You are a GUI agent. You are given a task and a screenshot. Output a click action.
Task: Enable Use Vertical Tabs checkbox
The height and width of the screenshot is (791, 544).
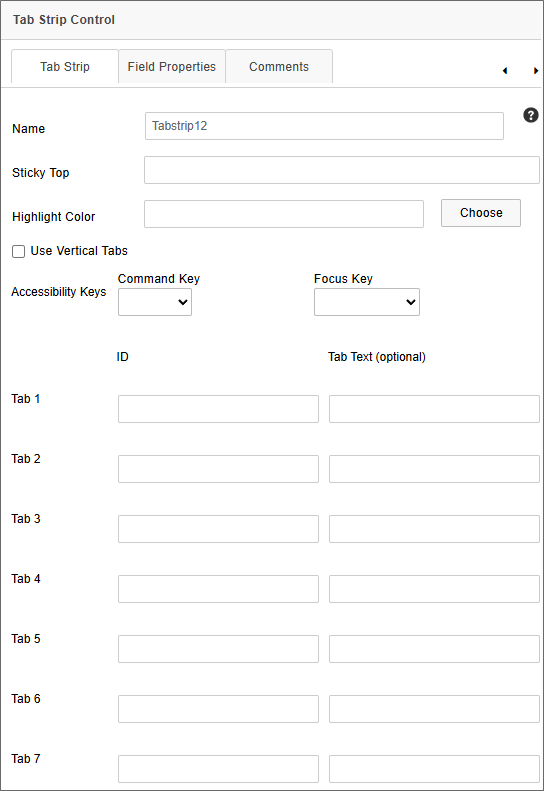click(19, 251)
